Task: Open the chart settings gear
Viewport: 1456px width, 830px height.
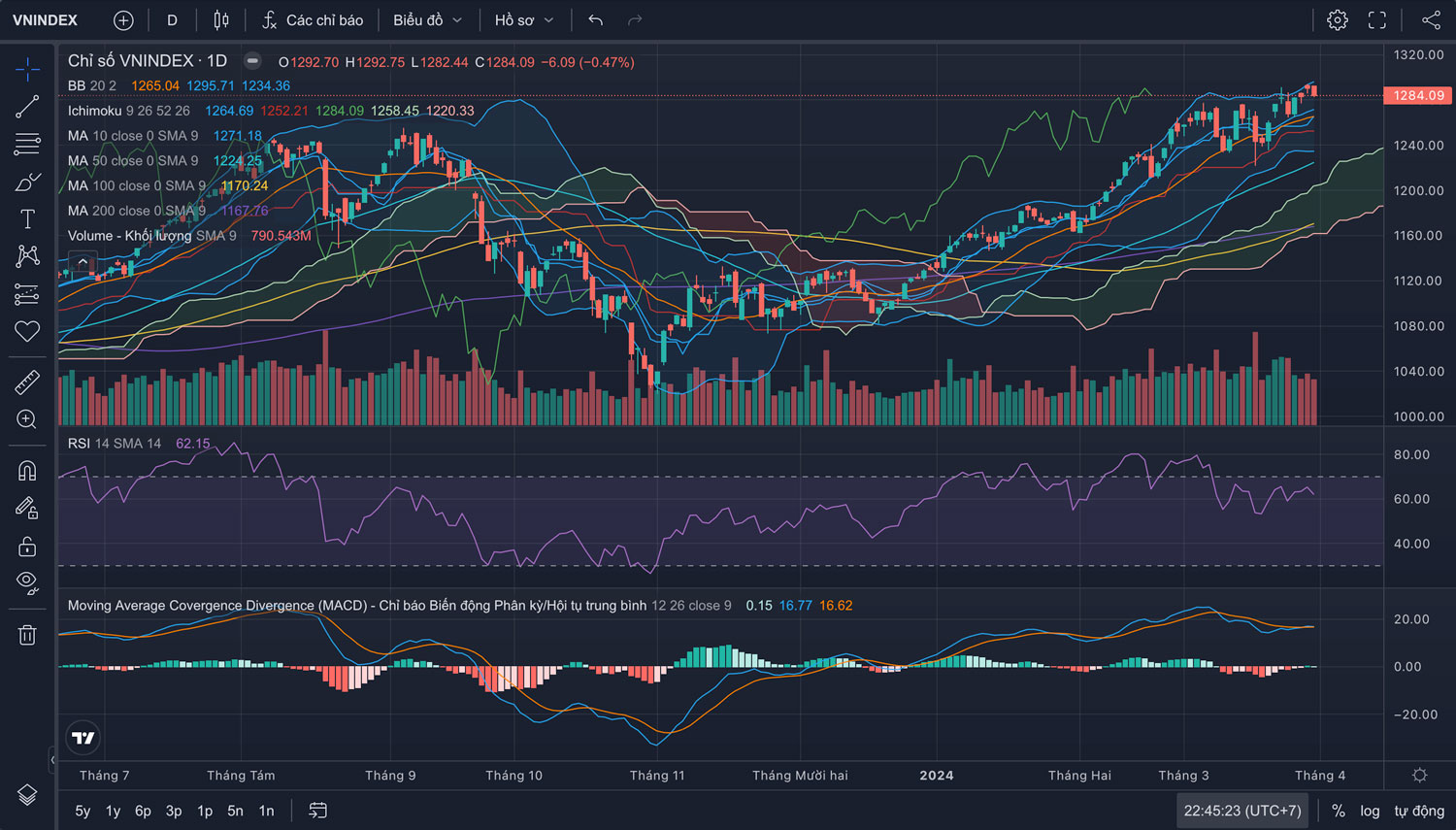Action: click(1337, 20)
